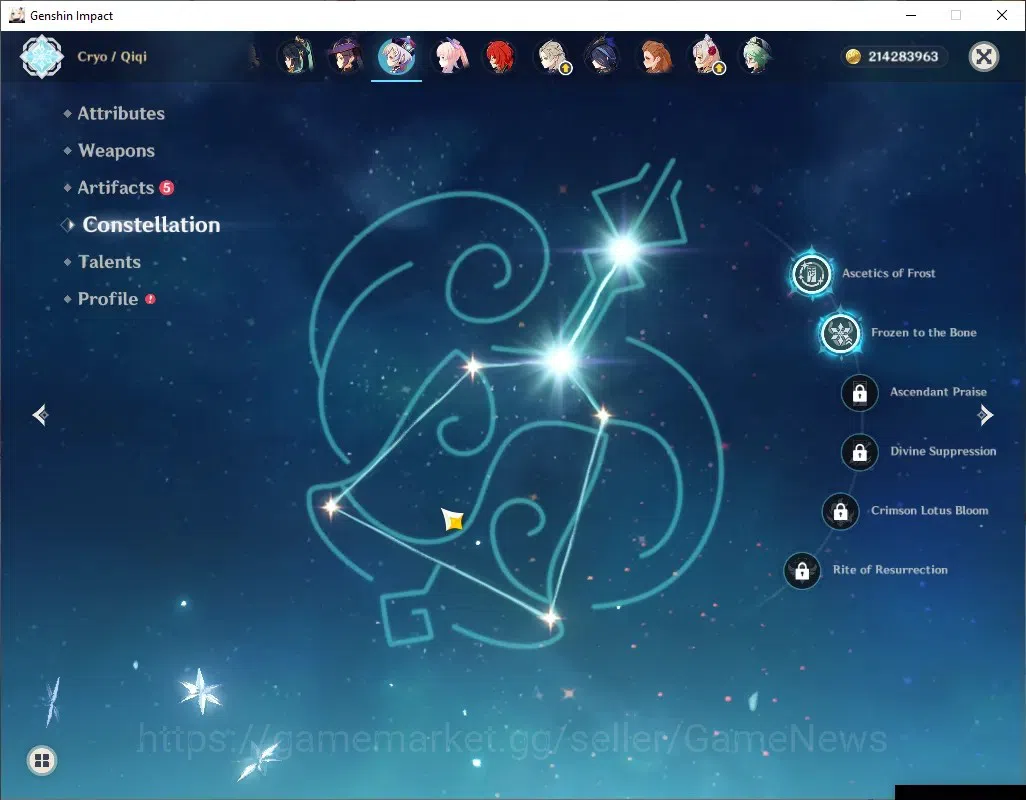1026x800 pixels.
Task: Click the Mora balance 214283963
Action: point(903,57)
